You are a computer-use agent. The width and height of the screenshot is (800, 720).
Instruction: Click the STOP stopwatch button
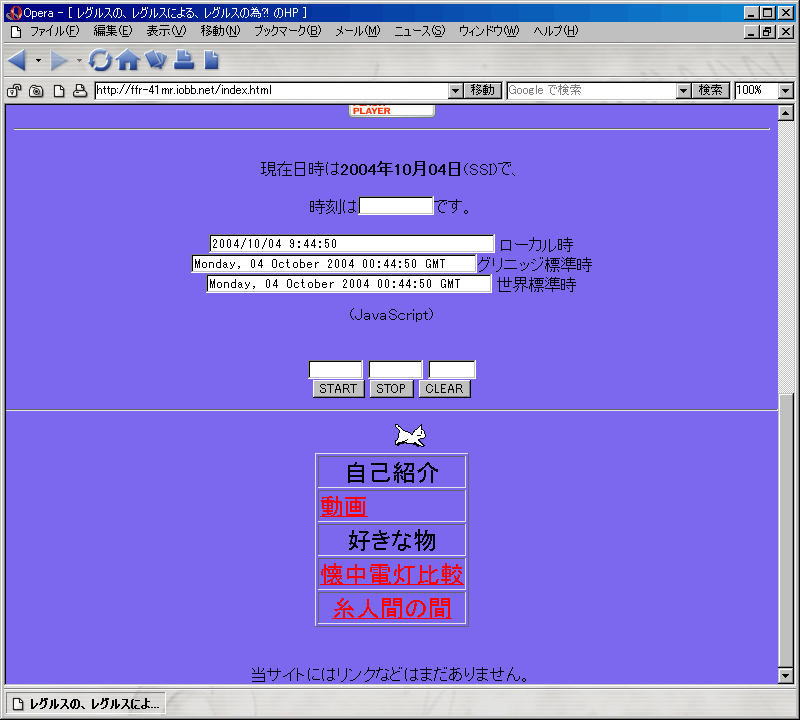pyautogui.click(x=391, y=389)
